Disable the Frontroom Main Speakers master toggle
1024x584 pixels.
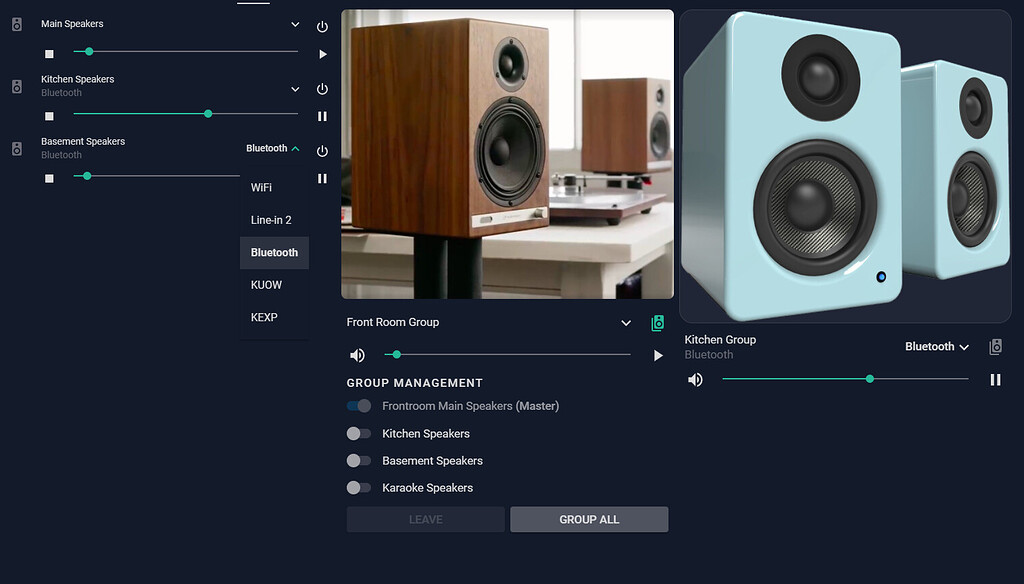358,406
